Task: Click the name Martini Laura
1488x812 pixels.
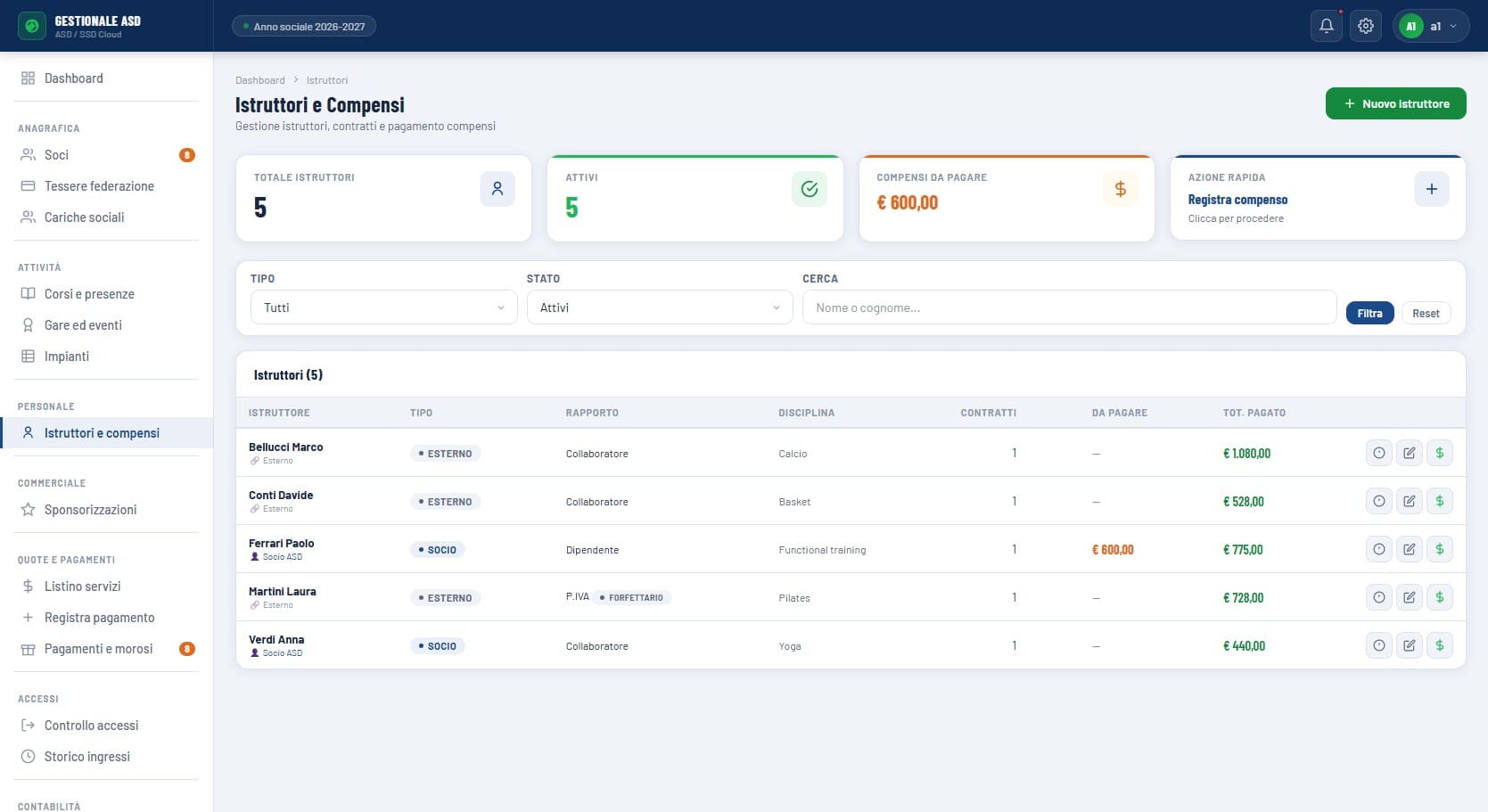Action: 282,591
